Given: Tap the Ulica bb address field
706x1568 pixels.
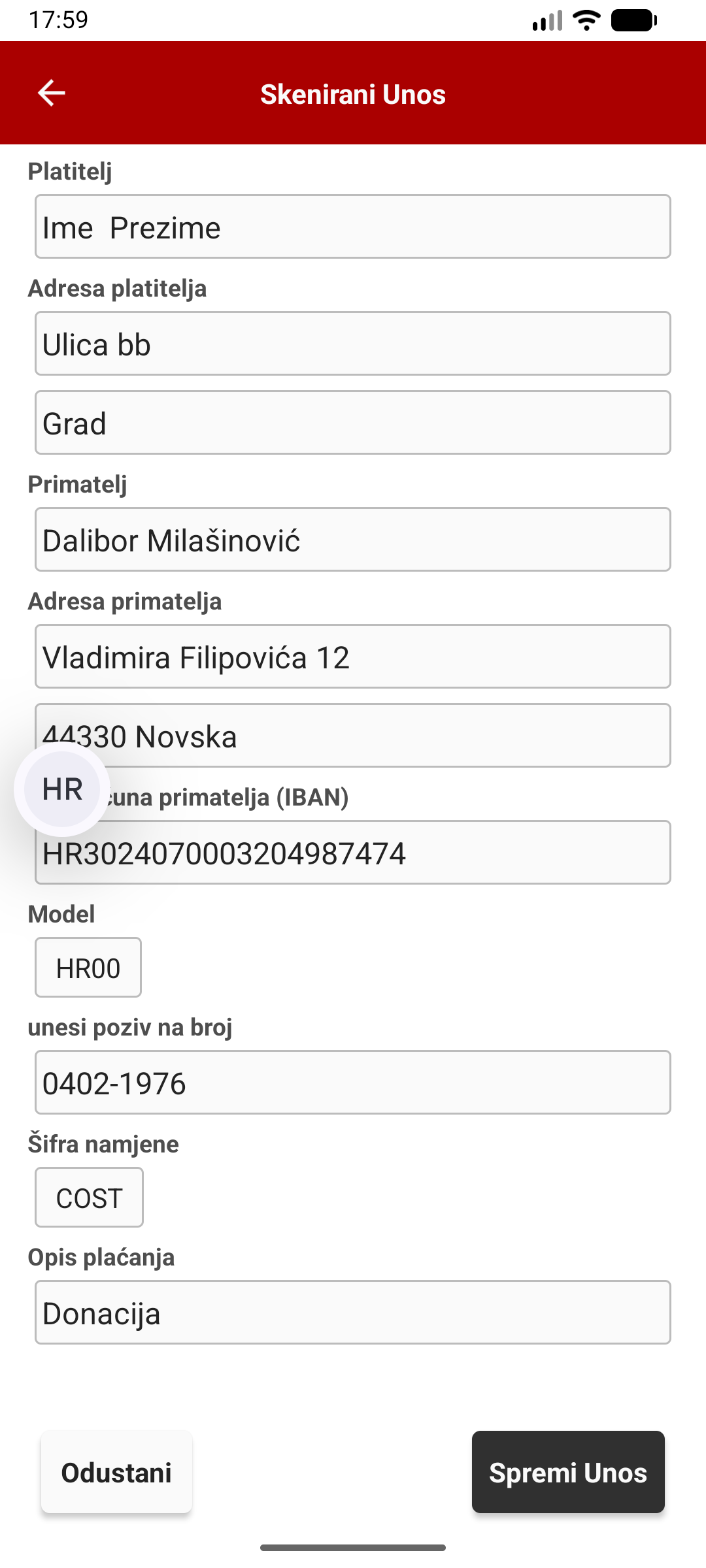Looking at the screenshot, I should pyautogui.click(x=353, y=344).
